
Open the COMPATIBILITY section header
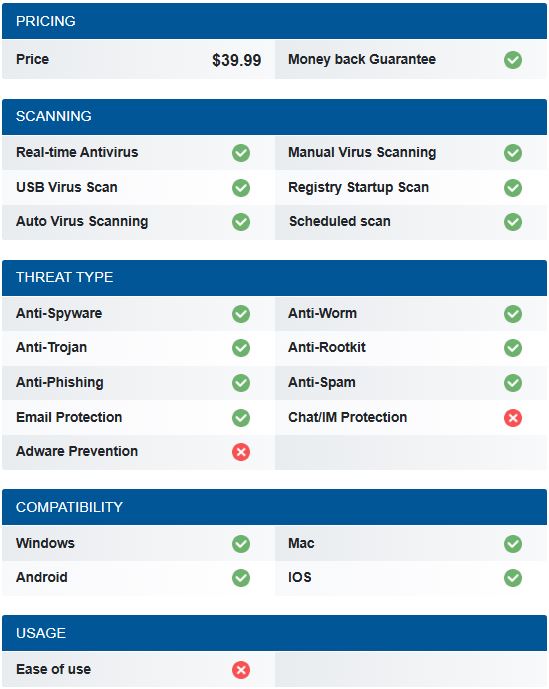point(274,507)
